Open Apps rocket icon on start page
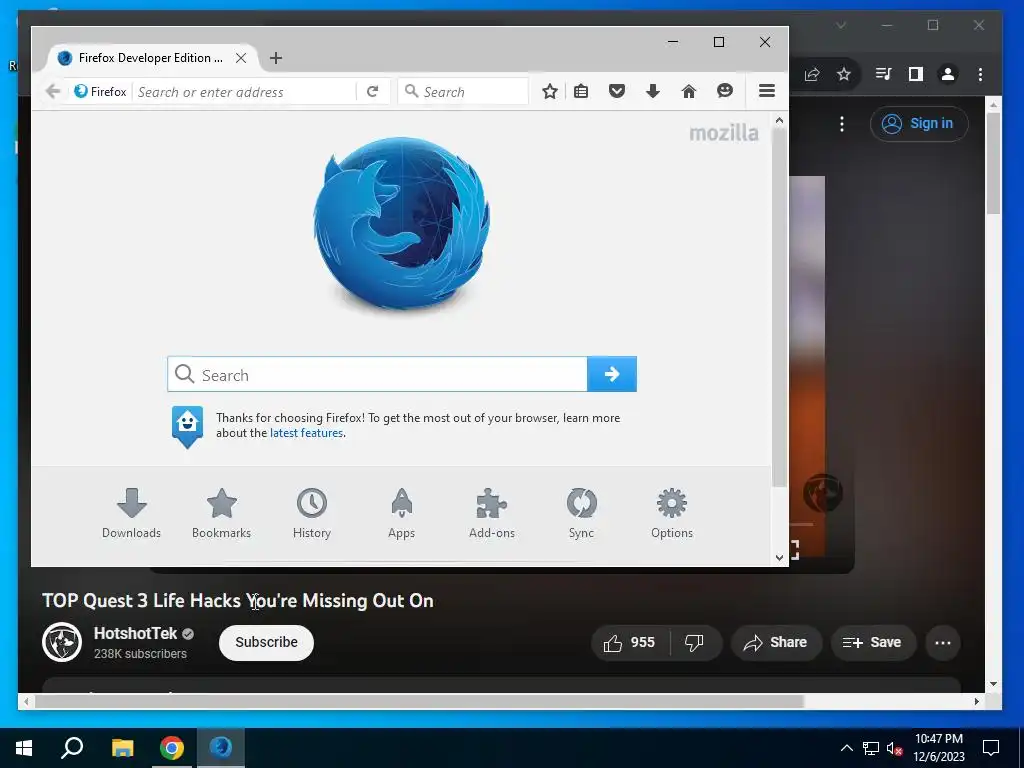1024x768 pixels. pyautogui.click(x=402, y=513)
